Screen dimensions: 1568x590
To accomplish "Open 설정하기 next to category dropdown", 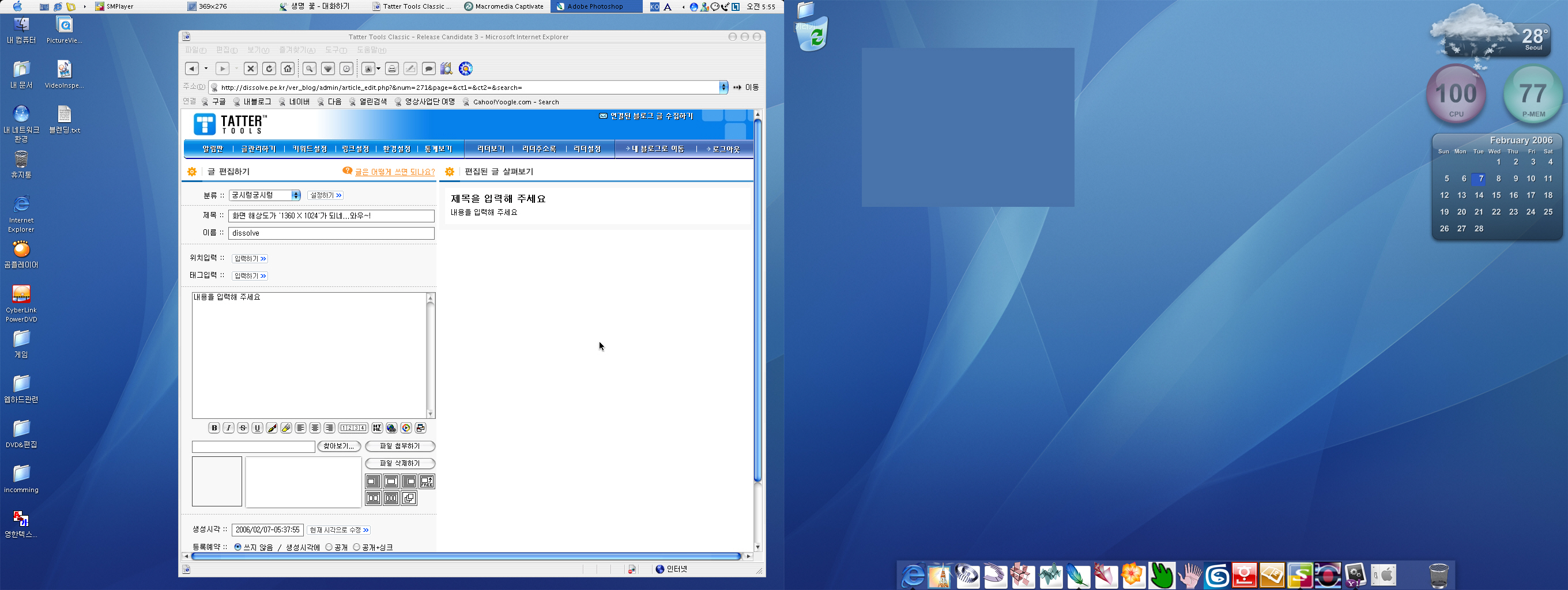I will (326, 195).
